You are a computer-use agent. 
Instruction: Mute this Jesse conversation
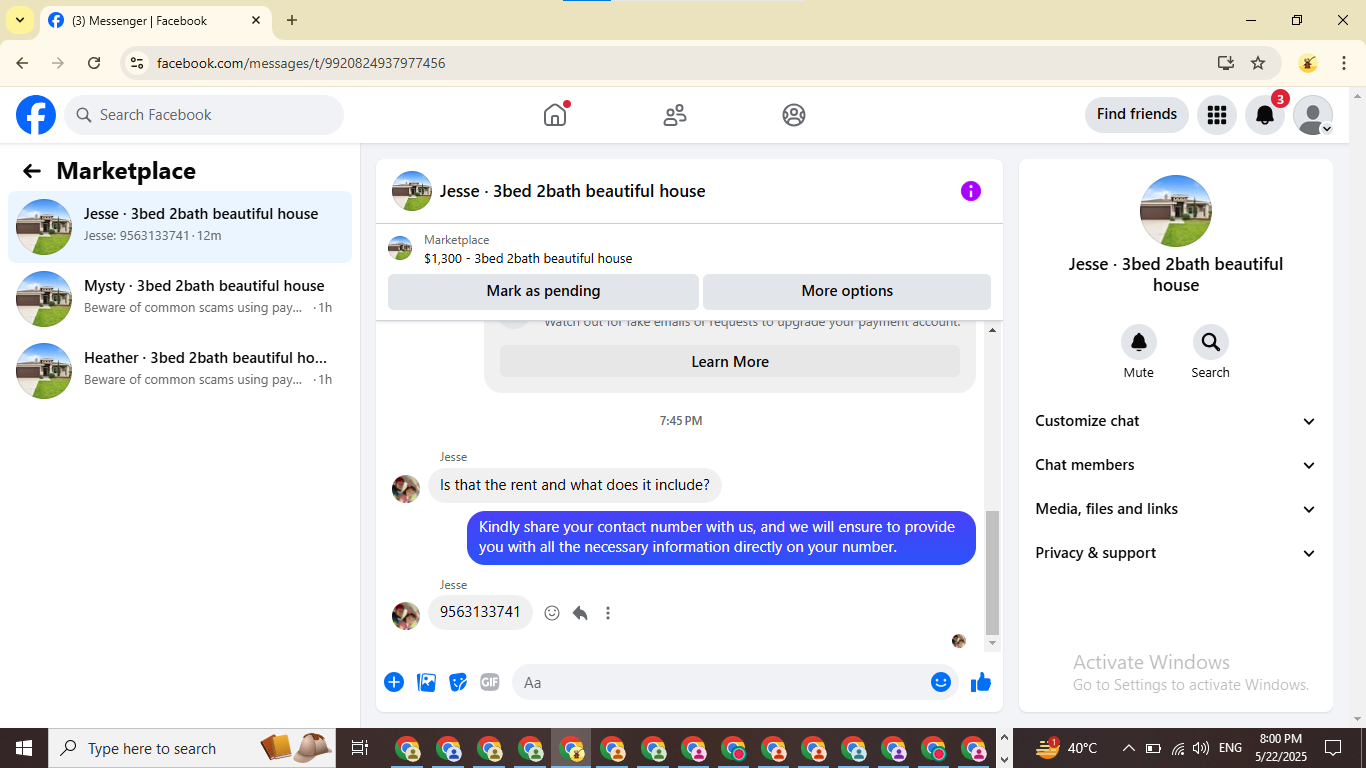click(x=1139, y=342)
